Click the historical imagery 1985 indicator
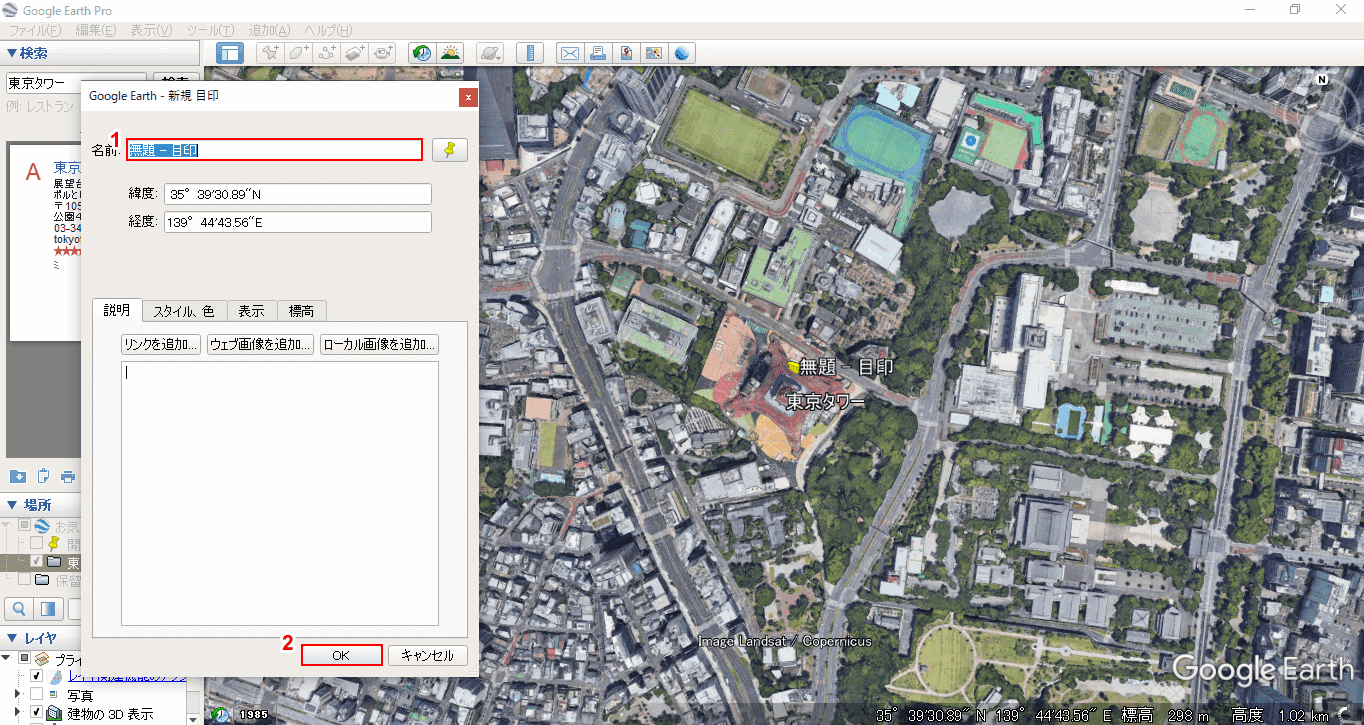The height and width of the screenshot is (725, 1364). [239, 714]
